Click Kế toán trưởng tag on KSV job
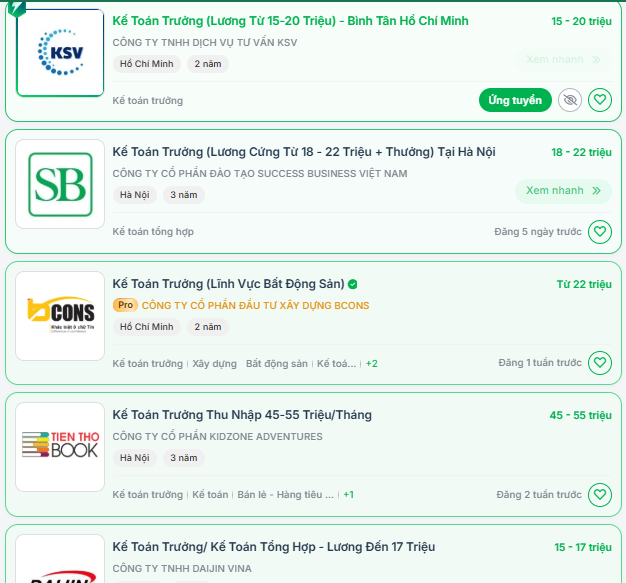The width and height of the screenshot is (626, 583). pos(147,101)
